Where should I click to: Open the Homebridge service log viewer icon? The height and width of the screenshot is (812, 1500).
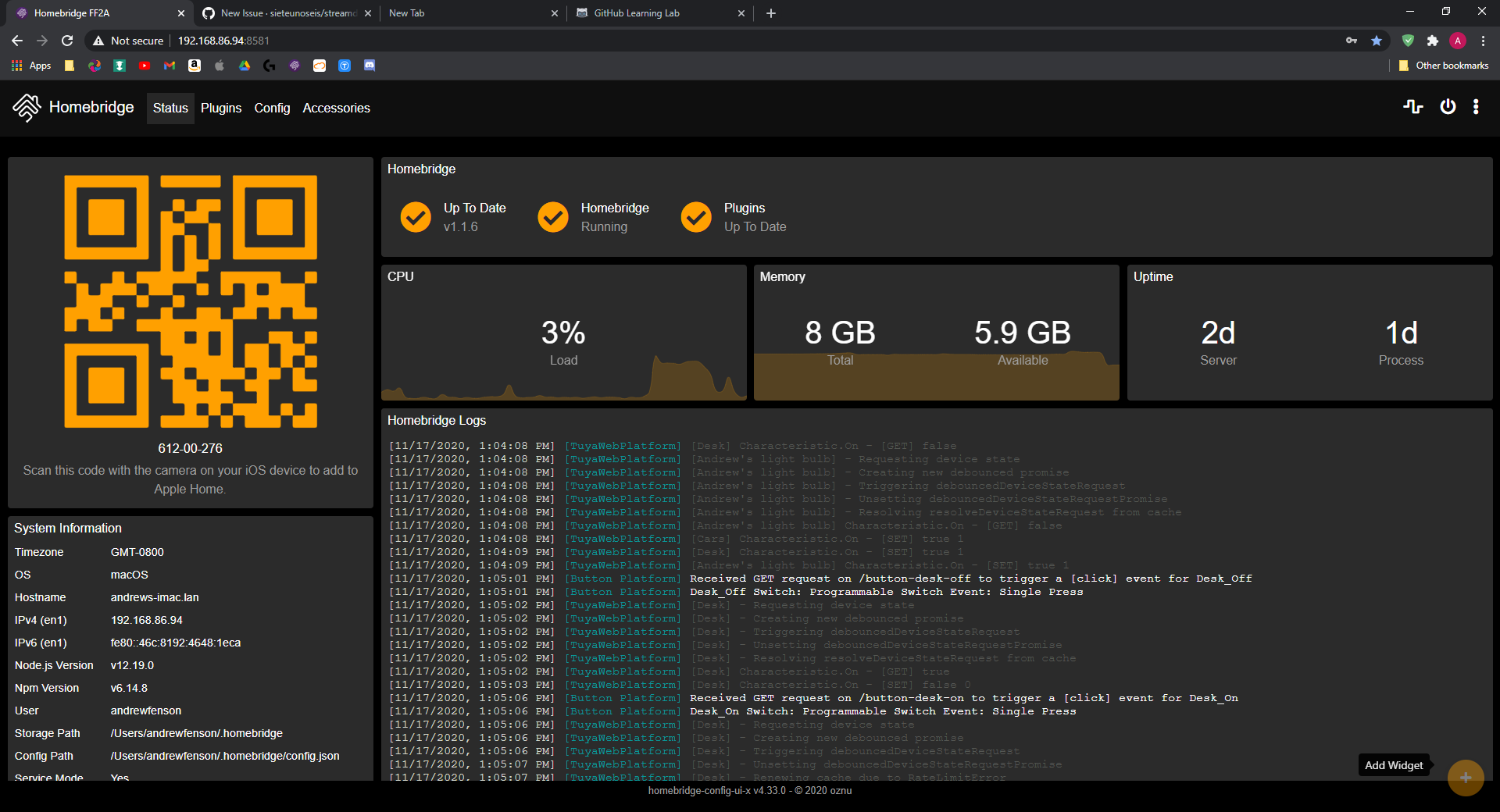[1414, 107]
